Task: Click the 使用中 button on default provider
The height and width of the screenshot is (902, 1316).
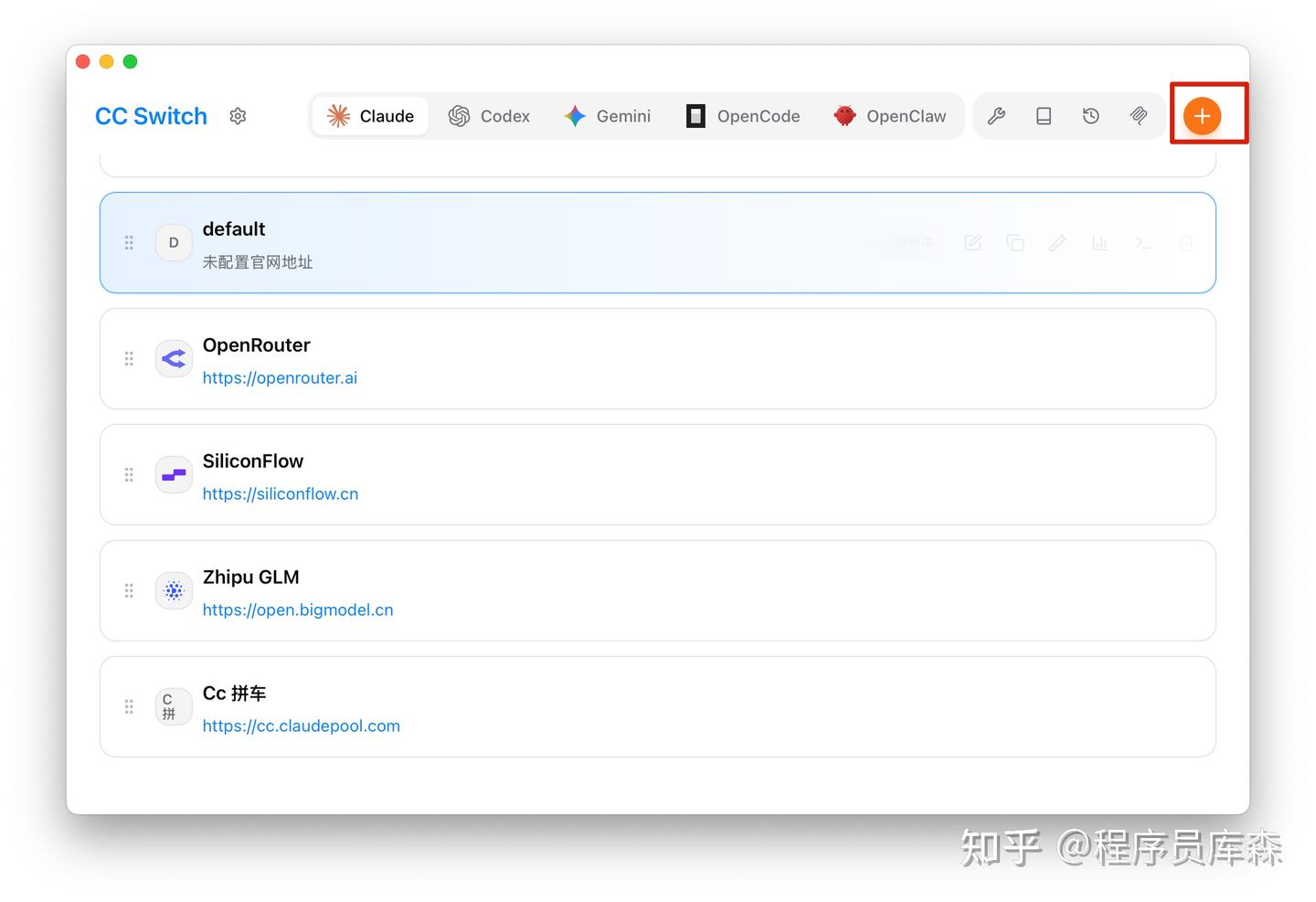Action: (905, 243)
